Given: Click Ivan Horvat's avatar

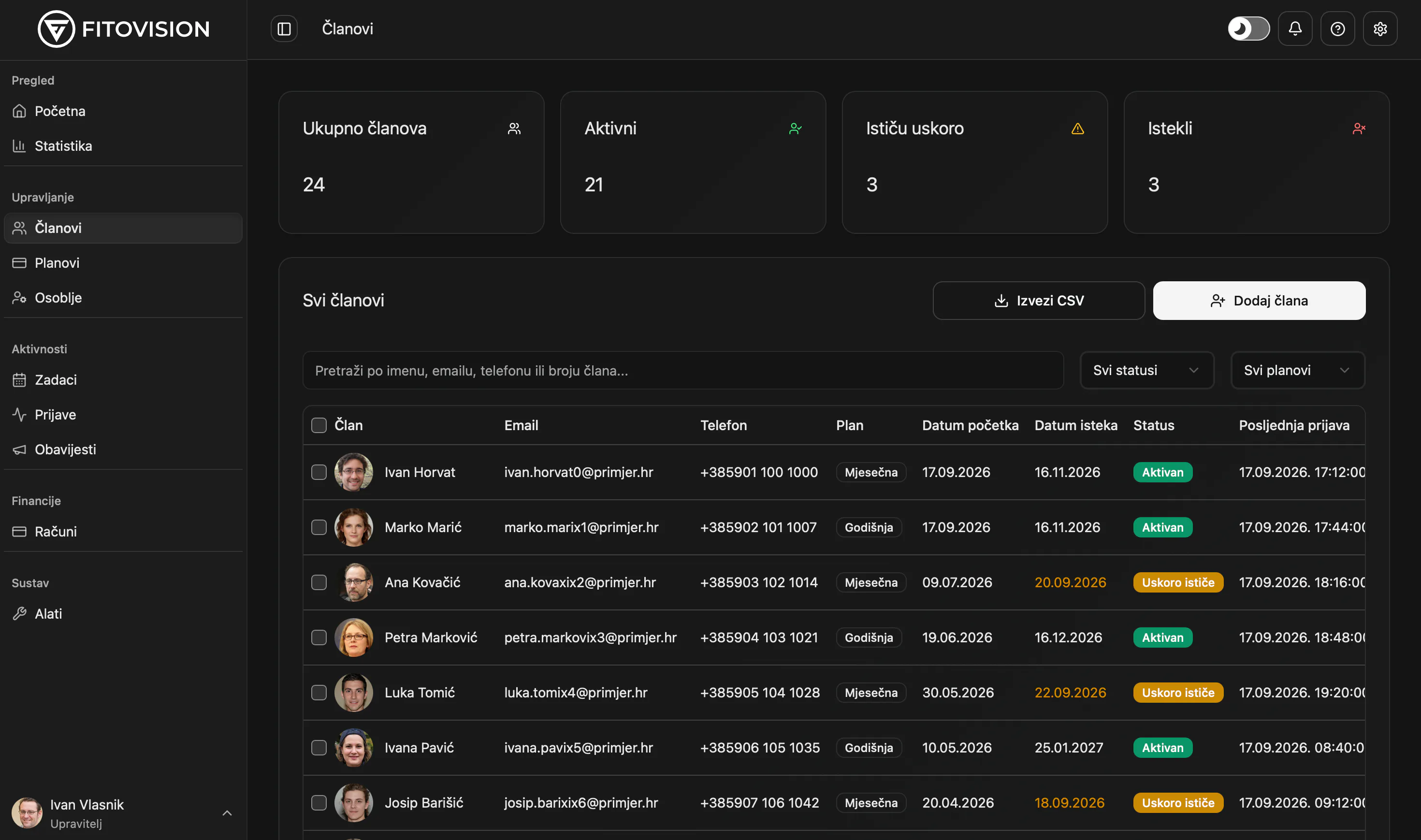Looking at the screenshot, I should [x=354, y=472].
